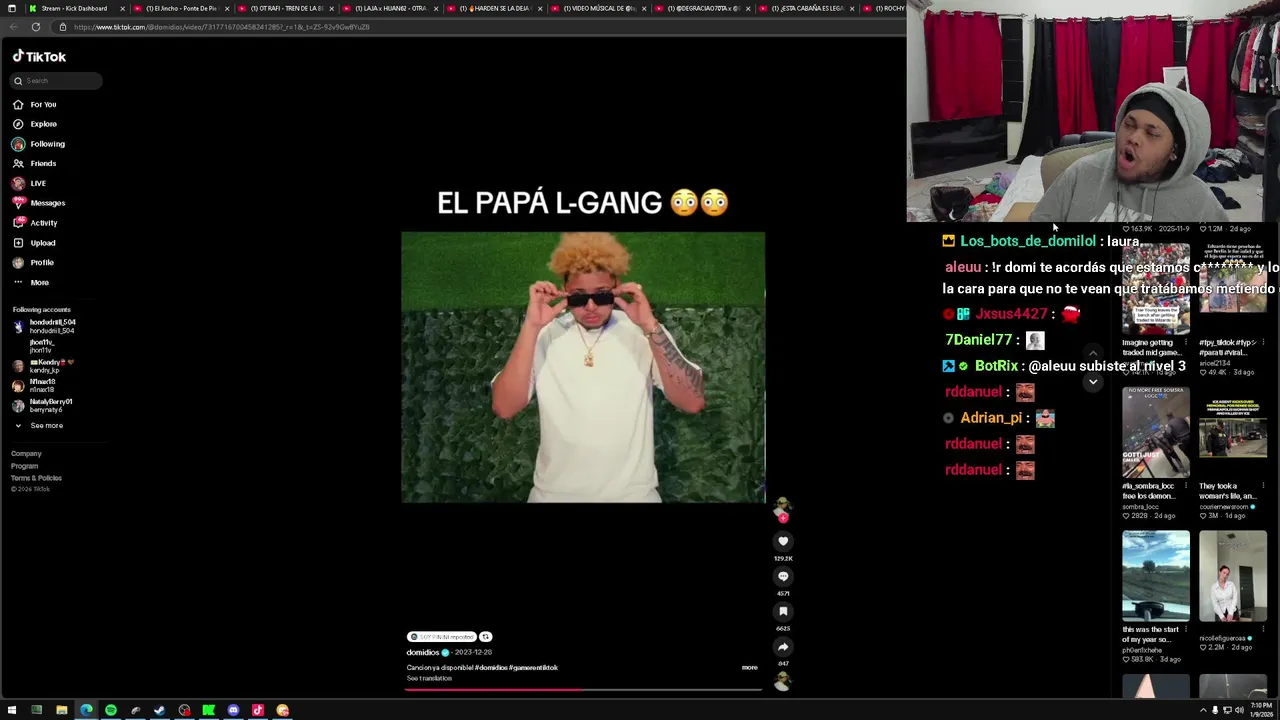Image resolution: width=1280 pixels, height=720 pixels.
Task: Open nicolefigueroaa video thumbnail
Action: click(1233, 576)
